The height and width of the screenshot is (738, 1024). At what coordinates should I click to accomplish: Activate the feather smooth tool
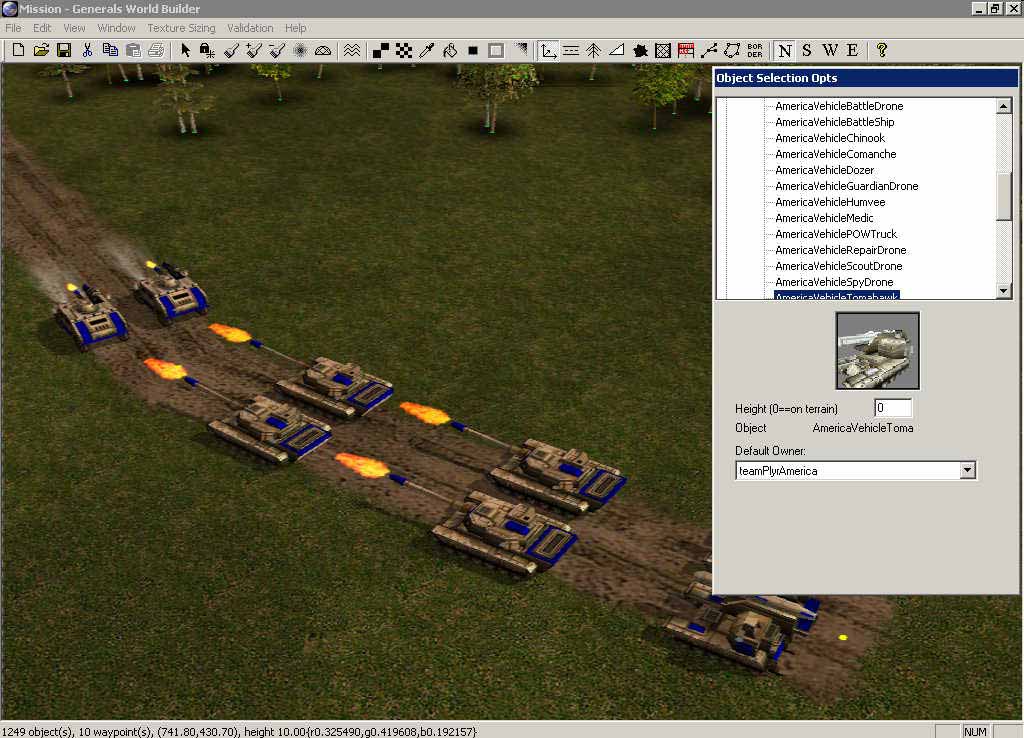[300, 50]
